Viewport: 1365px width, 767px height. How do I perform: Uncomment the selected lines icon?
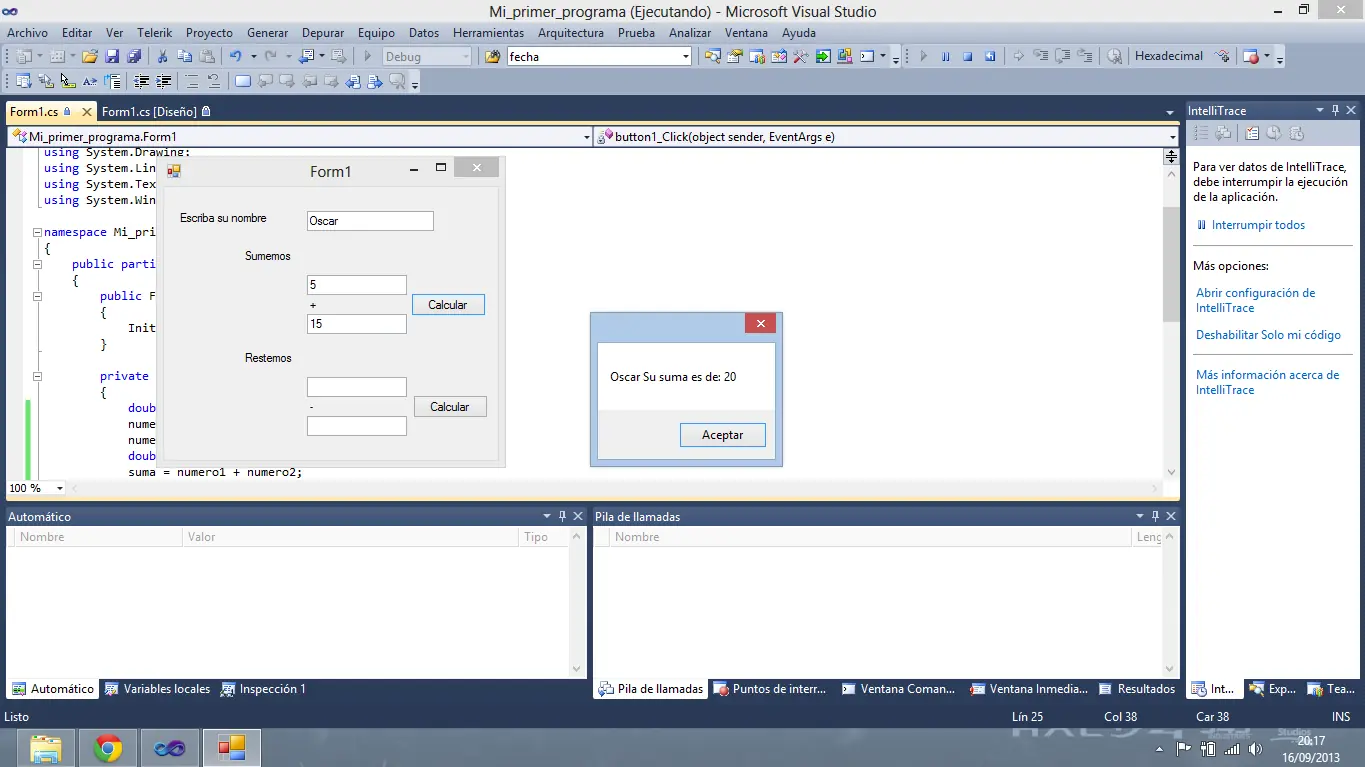[x=214, y=82]
